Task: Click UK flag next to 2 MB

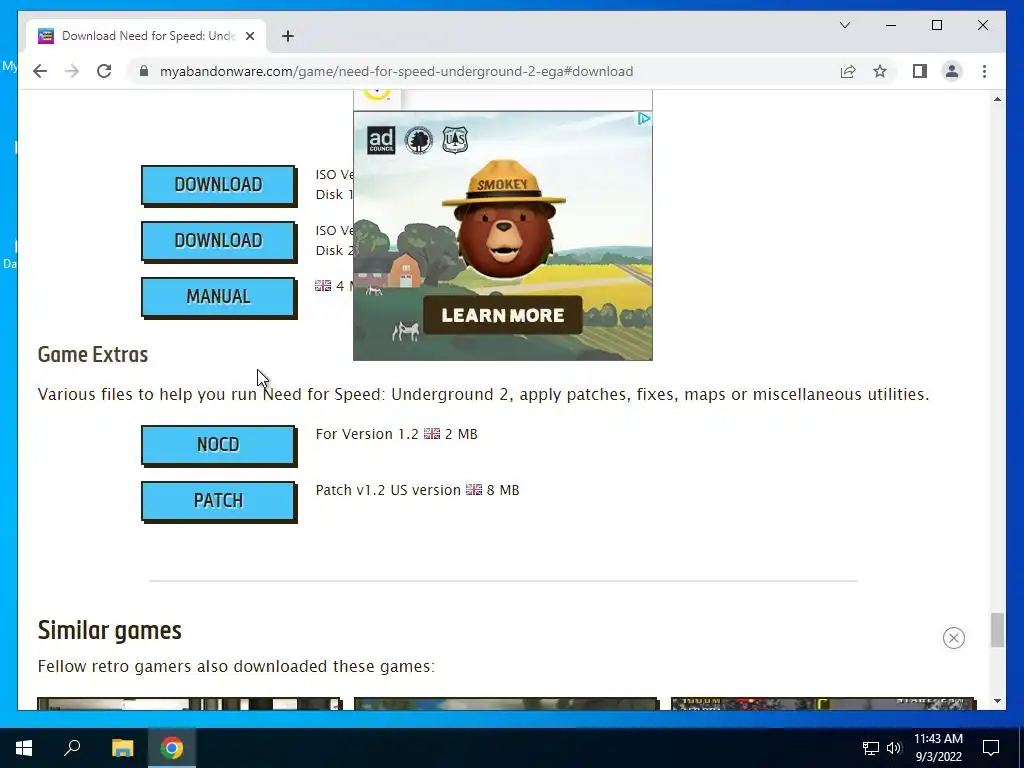Action: pos(432,434)
